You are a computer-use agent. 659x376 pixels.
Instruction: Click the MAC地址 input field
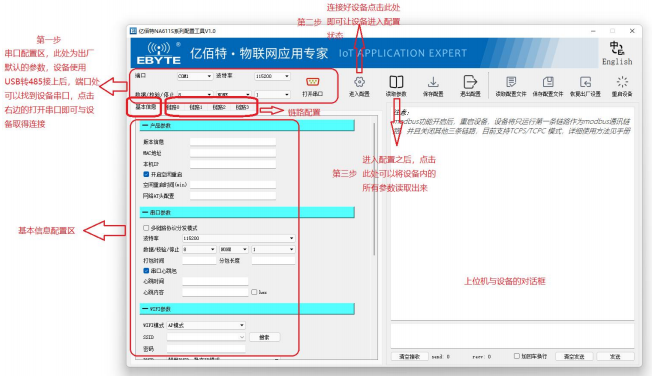[233, 153]
